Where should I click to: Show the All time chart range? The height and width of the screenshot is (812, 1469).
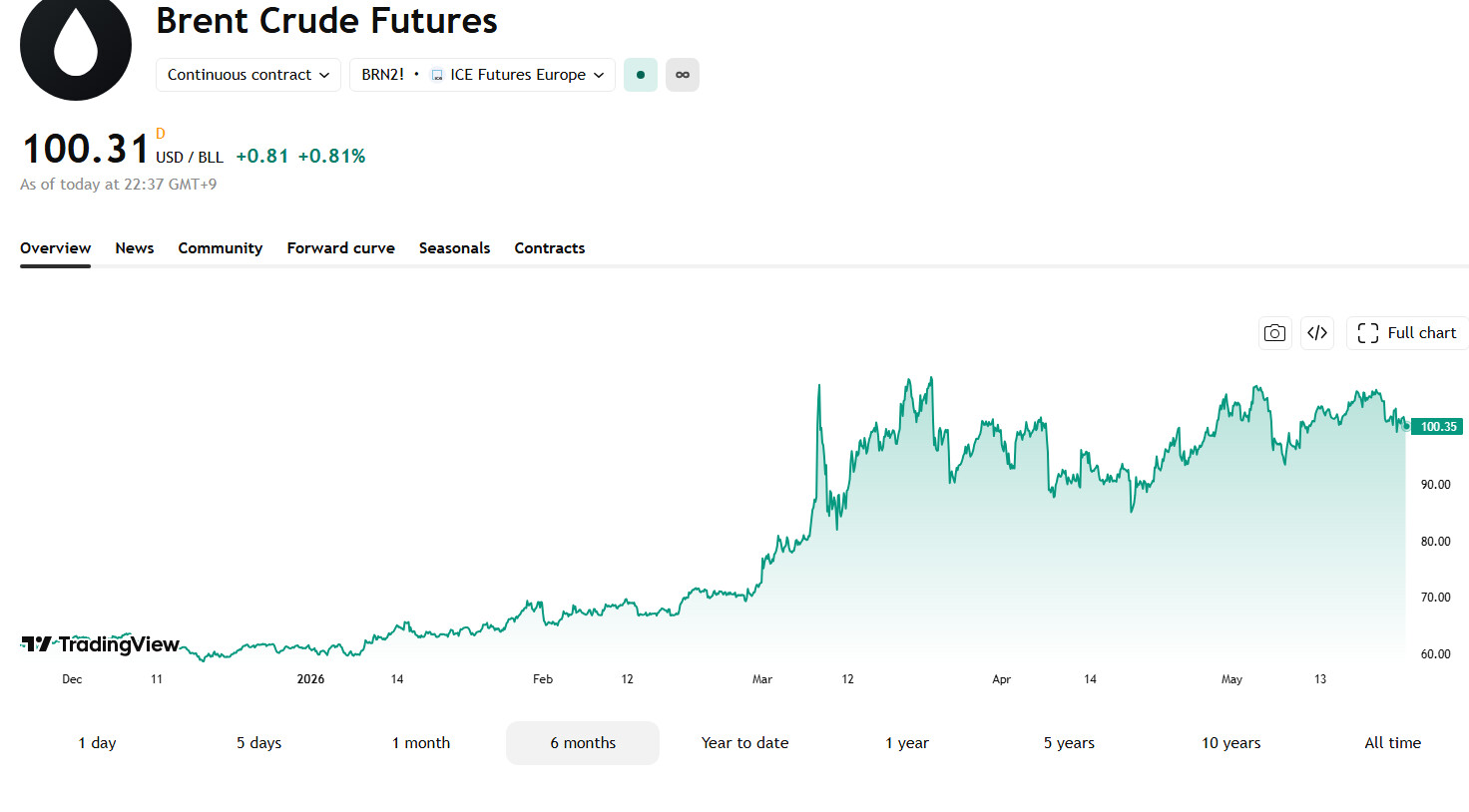(1393, 743)
